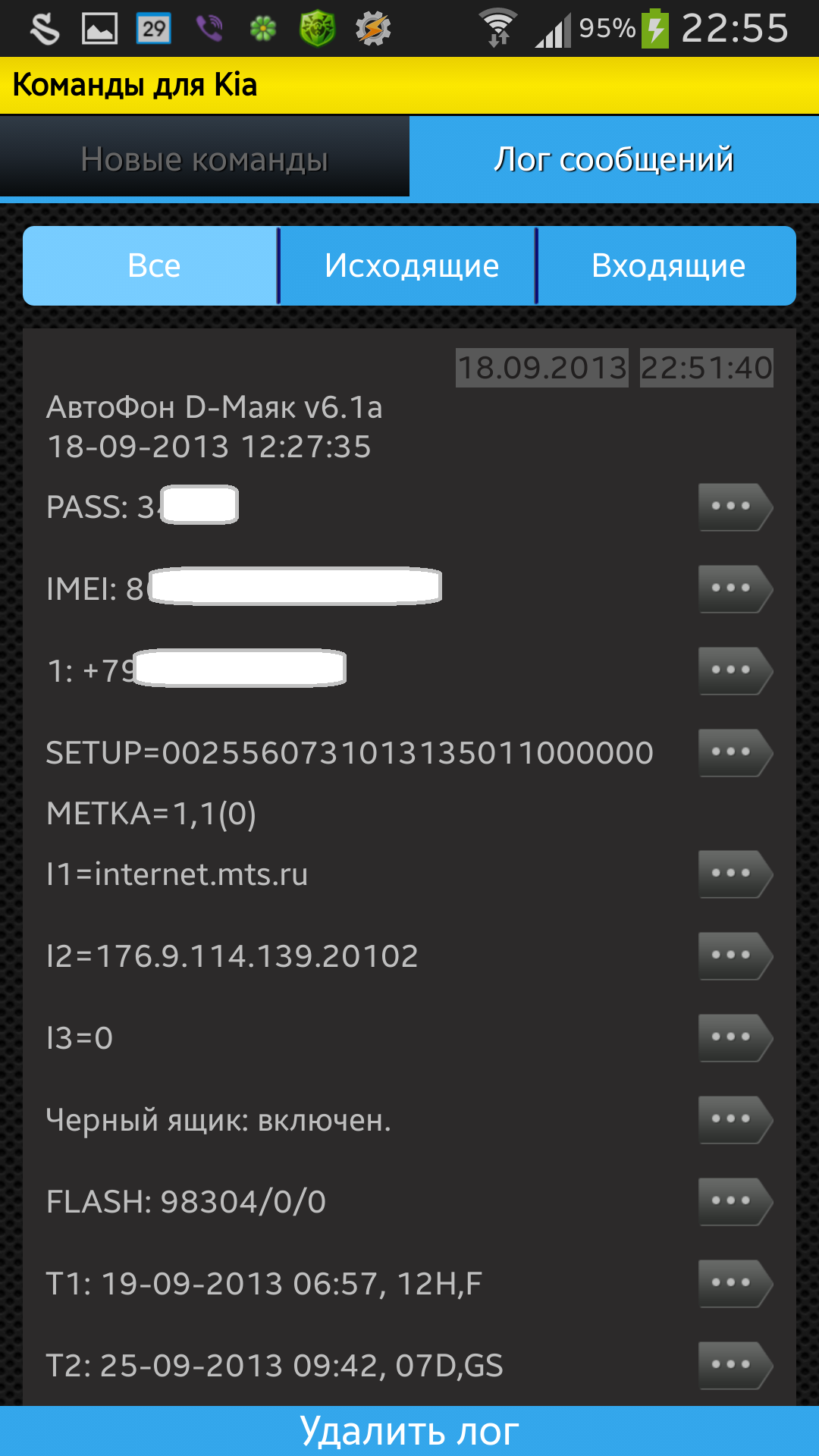This screenshot has height=1456, width=819.
Task: Open options for the I3=0 row
Action: [x=734, y=1037]
